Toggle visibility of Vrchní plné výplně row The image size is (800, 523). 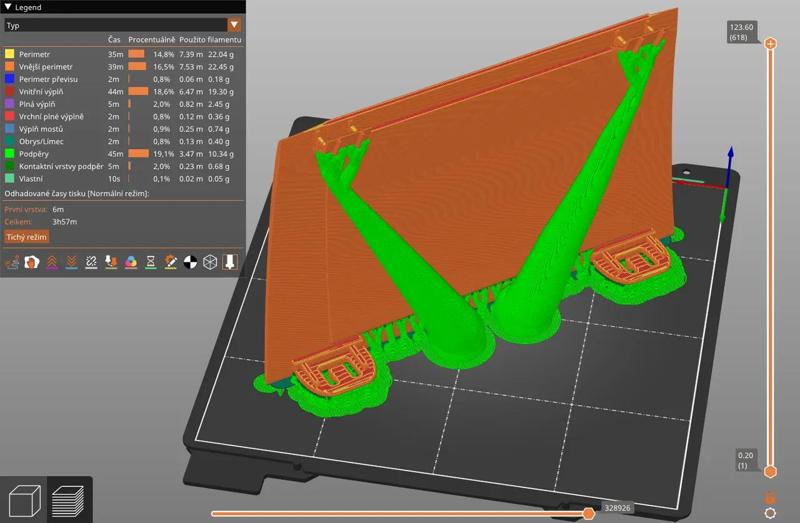tap(122, 116)
